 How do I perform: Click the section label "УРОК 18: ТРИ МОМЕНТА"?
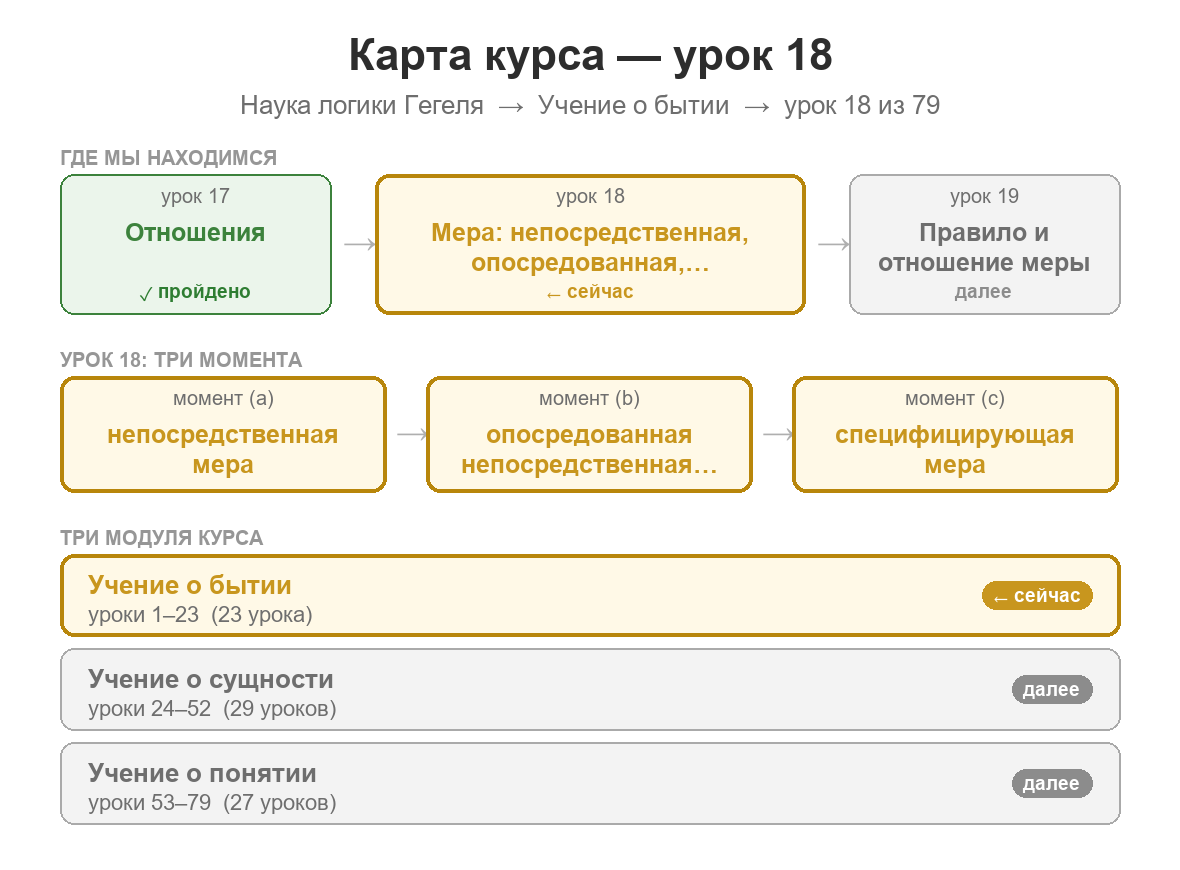pos(181,360)
